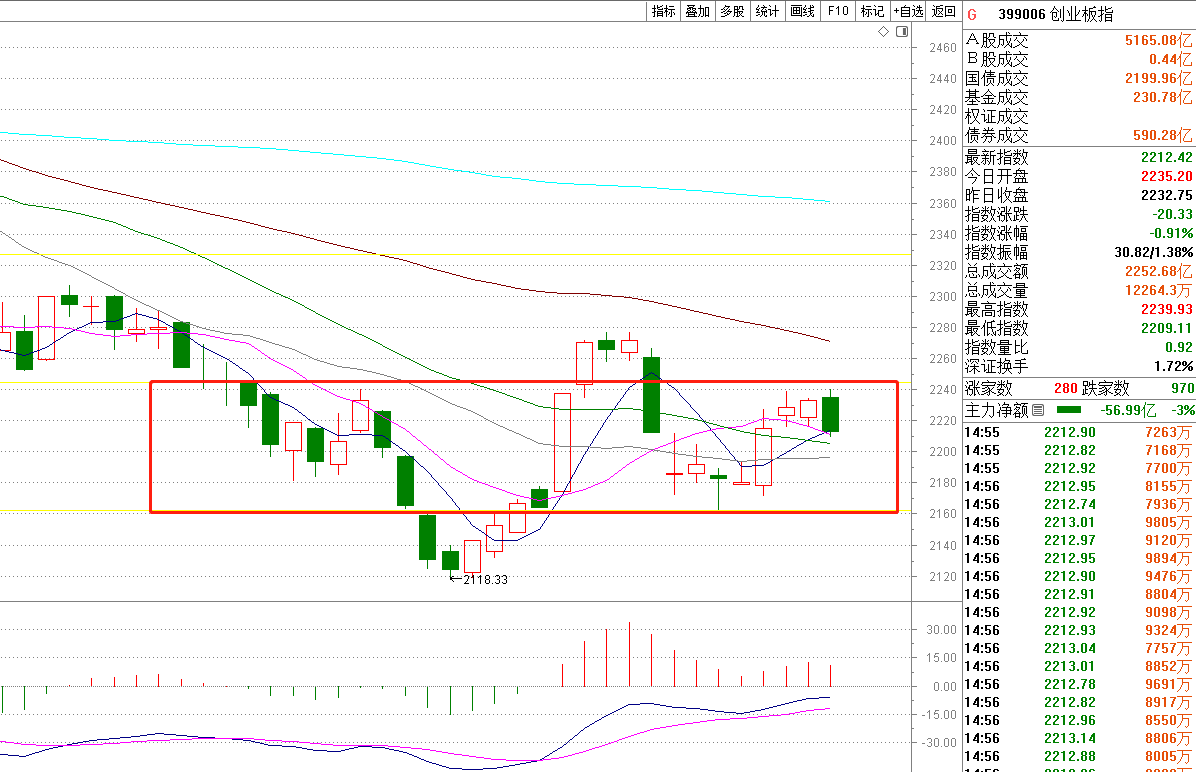Select the tick row with volume 8155万
The image size is (1196, 772).
tap(1079, 487)
